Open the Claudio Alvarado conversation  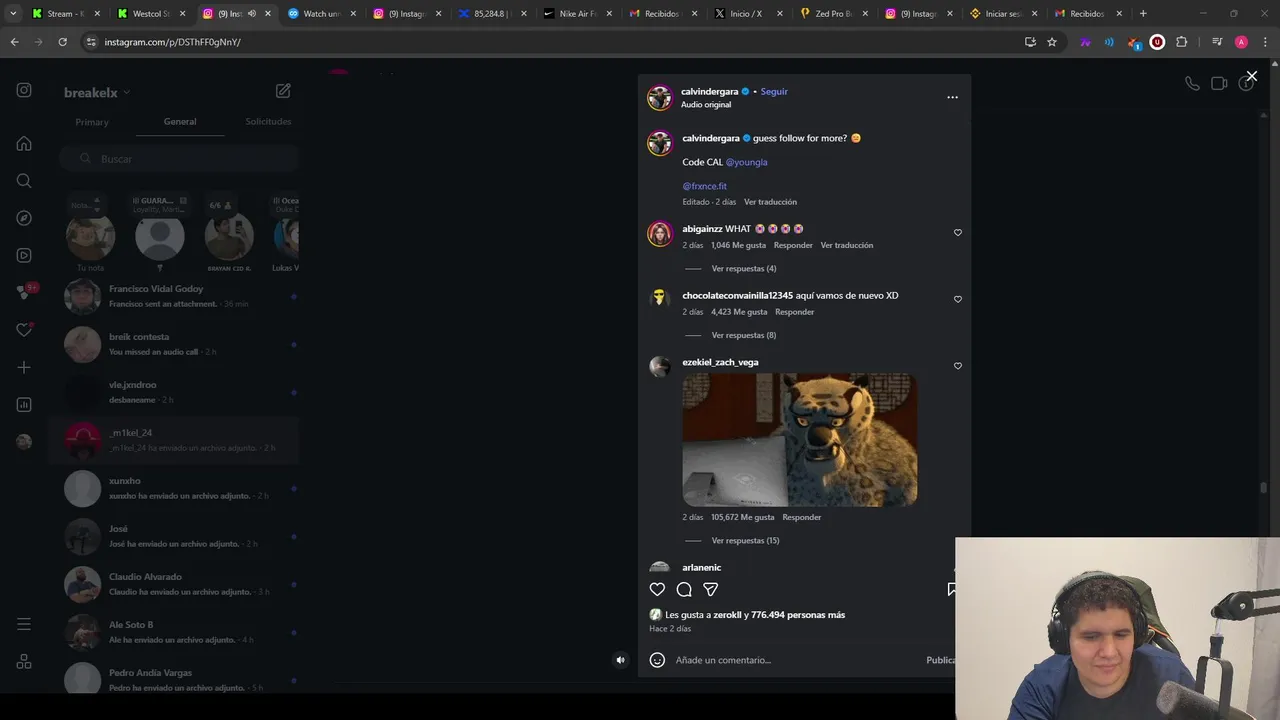[175, 584]
